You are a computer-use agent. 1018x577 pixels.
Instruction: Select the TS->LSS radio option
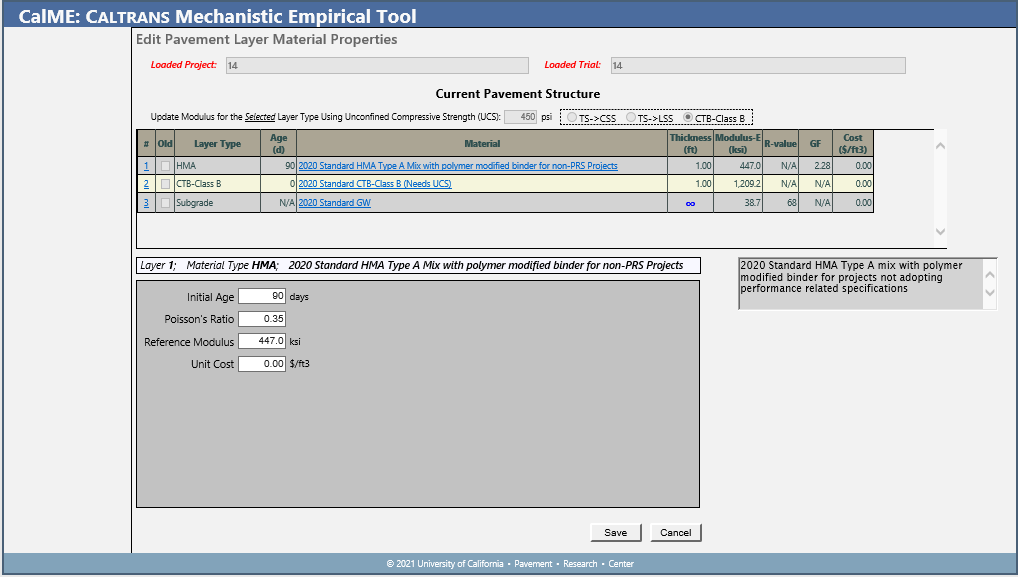coord(631,118)
